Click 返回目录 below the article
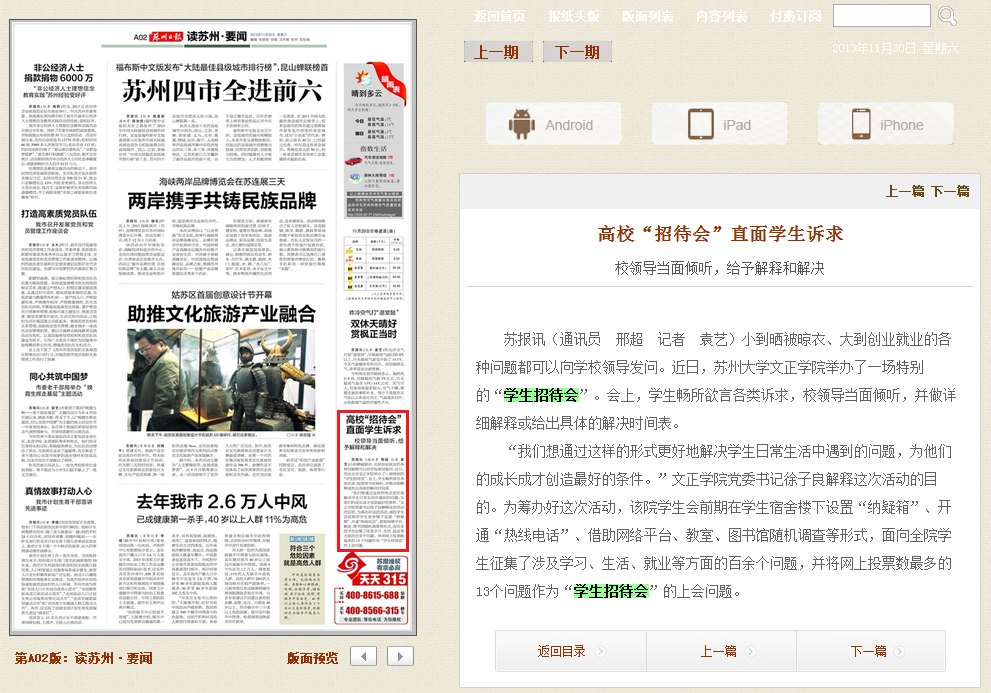This screenshot has width=991, height=693. (561, 651)
